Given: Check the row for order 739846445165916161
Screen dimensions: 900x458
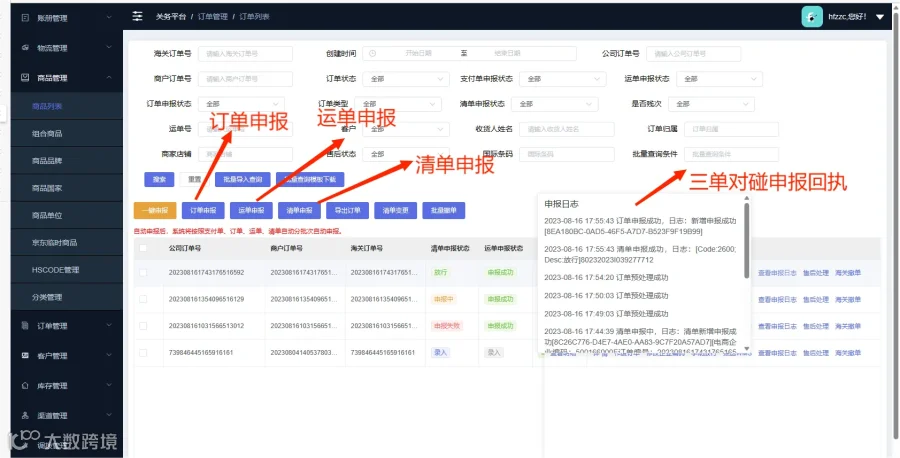Looking at the screenshot, I should coord(143,352).
